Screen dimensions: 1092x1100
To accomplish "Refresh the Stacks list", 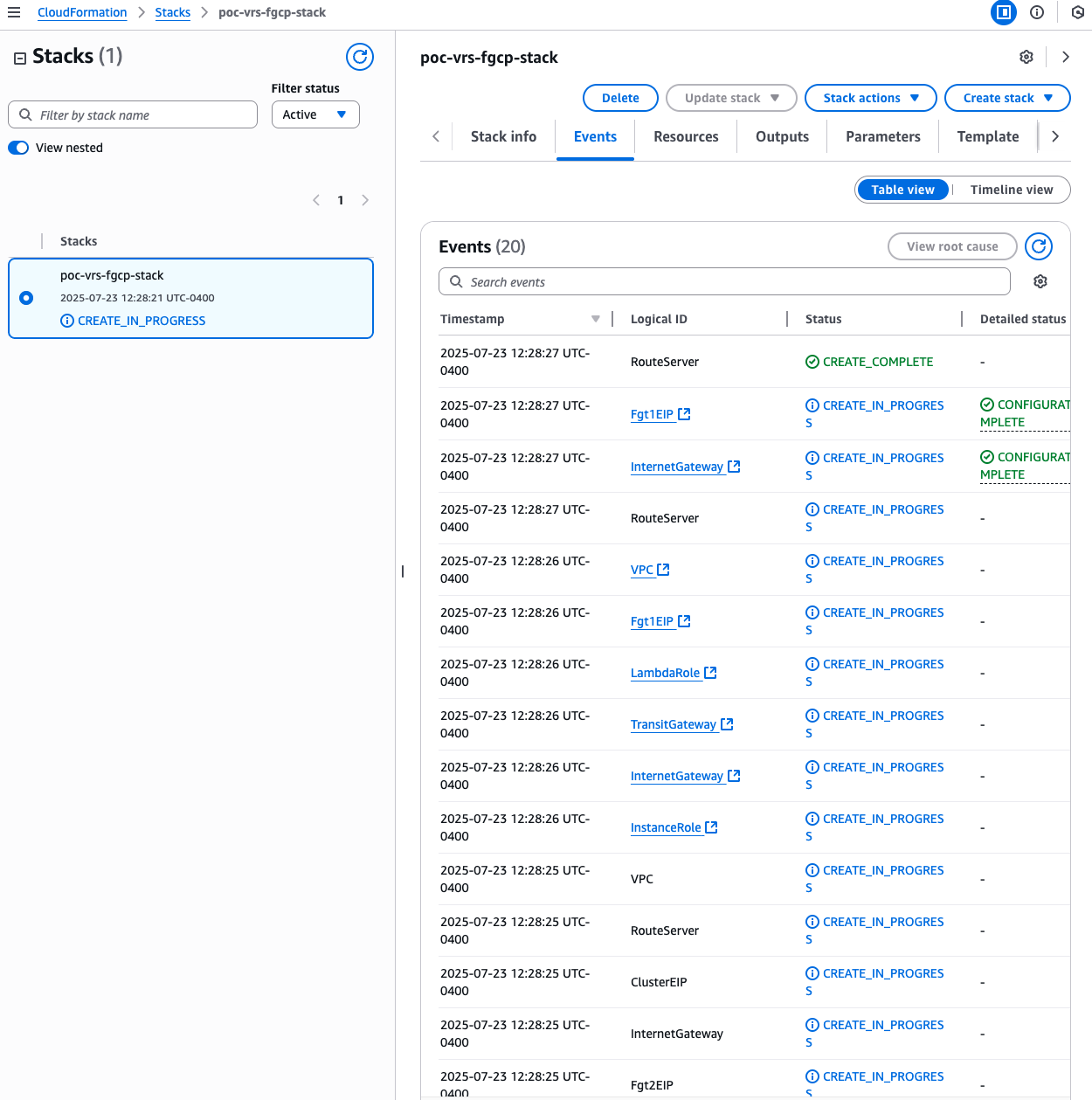I will click(x=360, y=57).
